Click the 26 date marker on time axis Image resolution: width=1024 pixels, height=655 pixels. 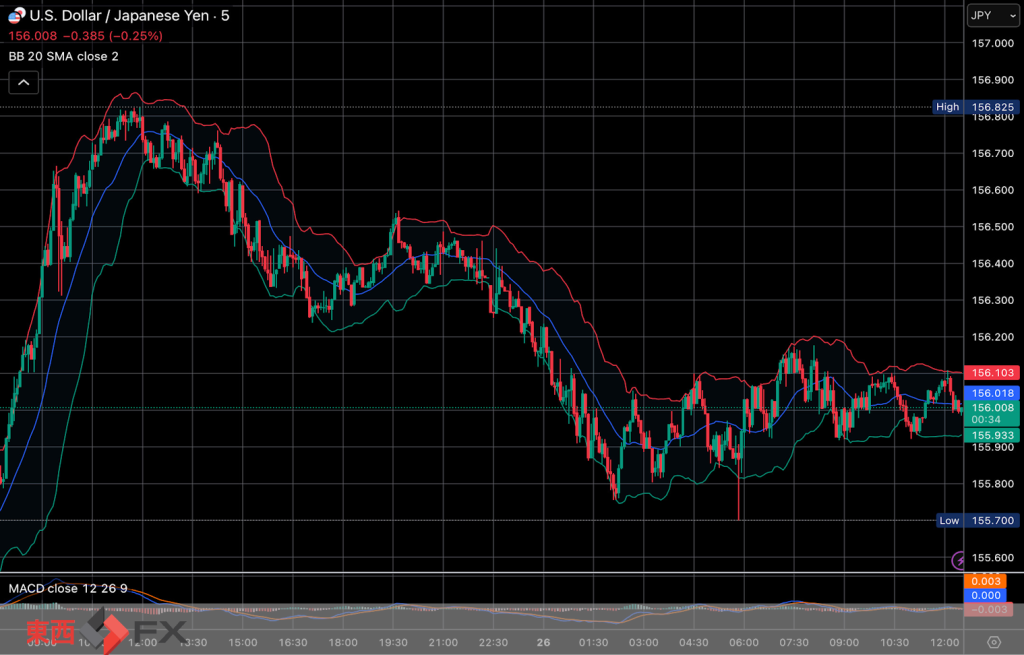point(543,642)
